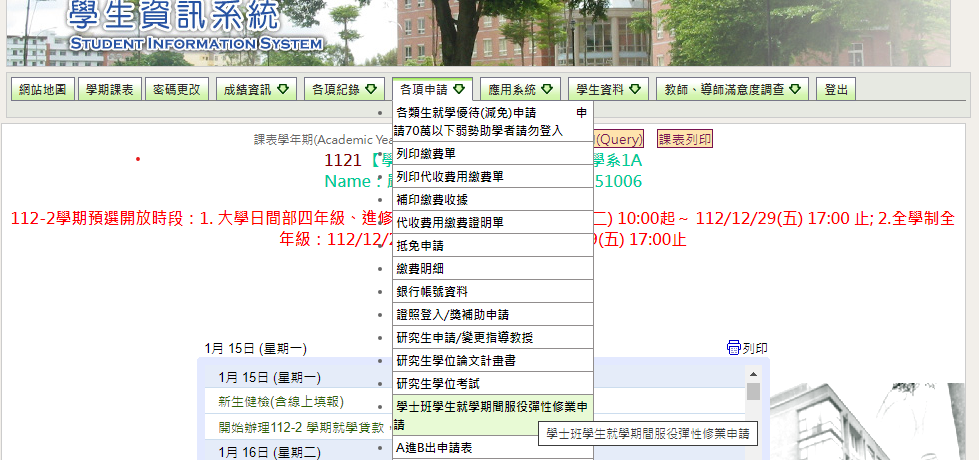
Task: Select 各類生就學優待(減免)申請 menu item
Action: pyautogui.click(x=493, y=121)
